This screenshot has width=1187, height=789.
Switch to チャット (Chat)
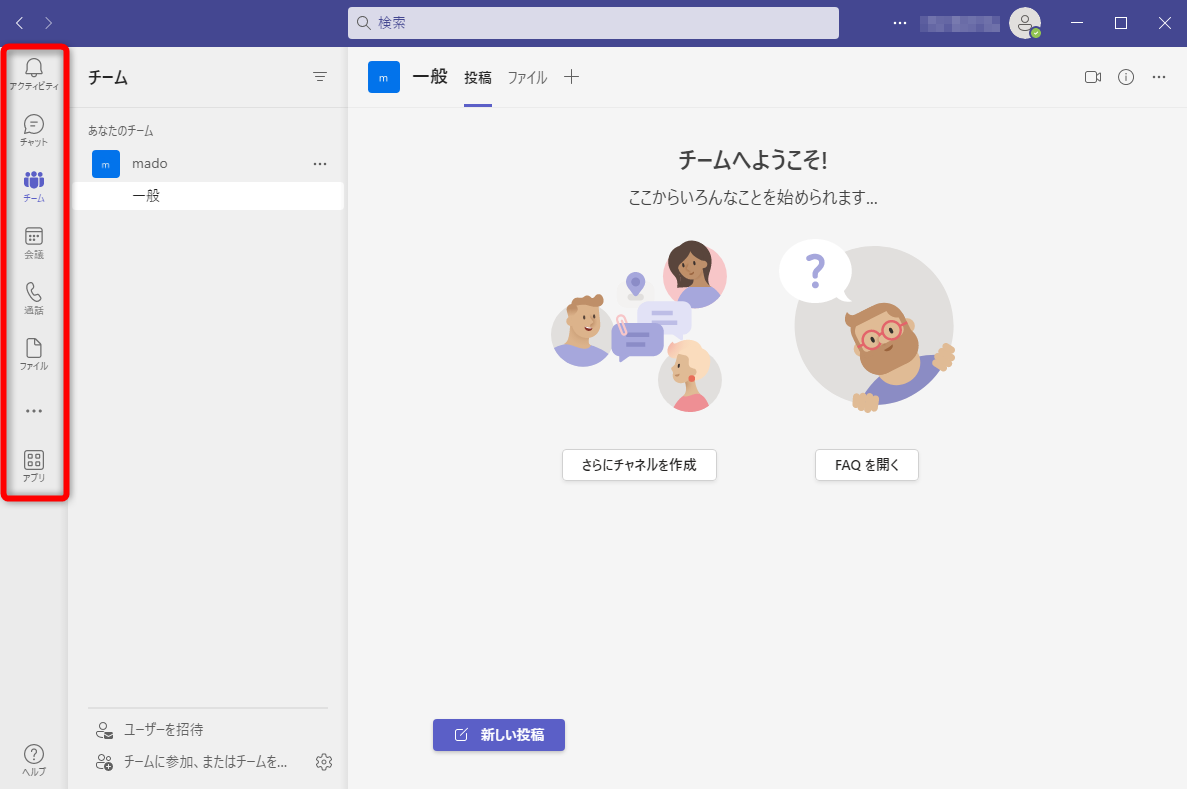pos(33,130)
